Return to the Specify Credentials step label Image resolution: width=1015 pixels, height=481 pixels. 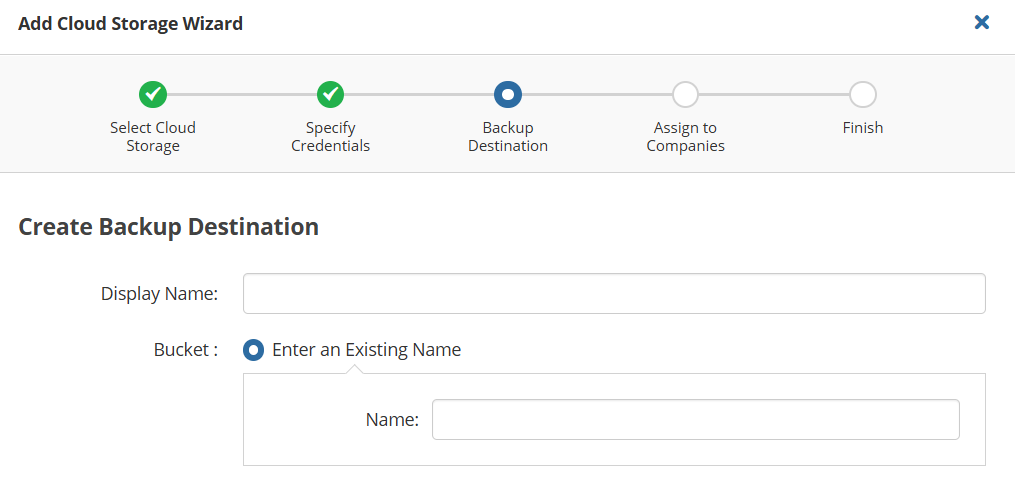pos(330,137)
